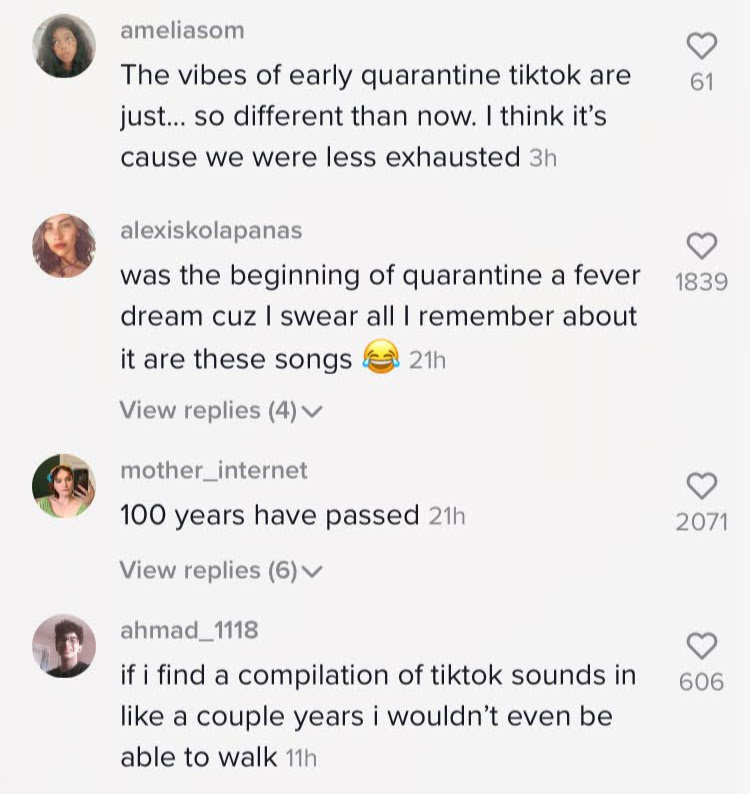Heart ahmad_1118's comment about tiktok sounds
750x794 pixels.
(x=703, y=645)
